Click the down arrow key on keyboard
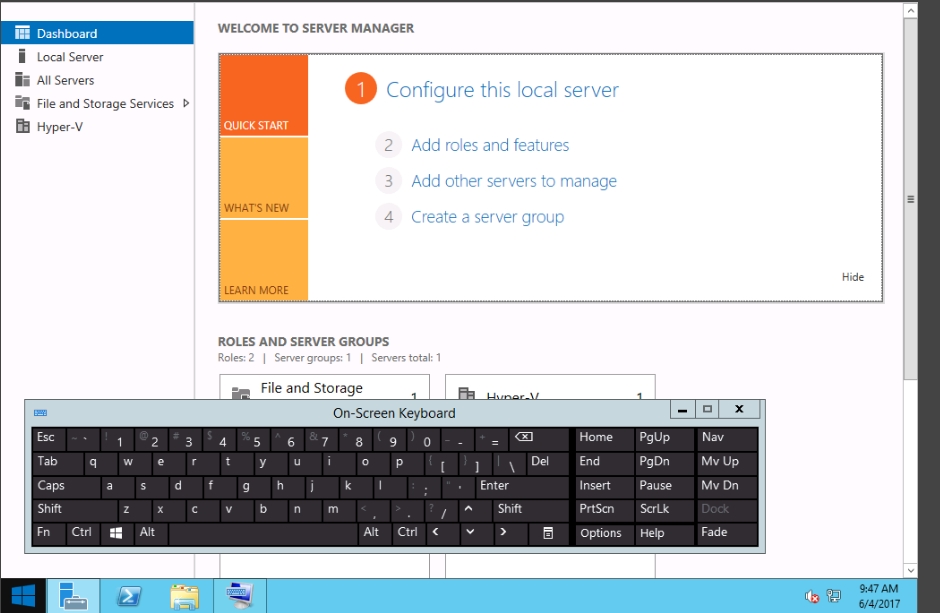Viewport: 940px width, 613px height. pyautogui.click(x=477, y=533)
